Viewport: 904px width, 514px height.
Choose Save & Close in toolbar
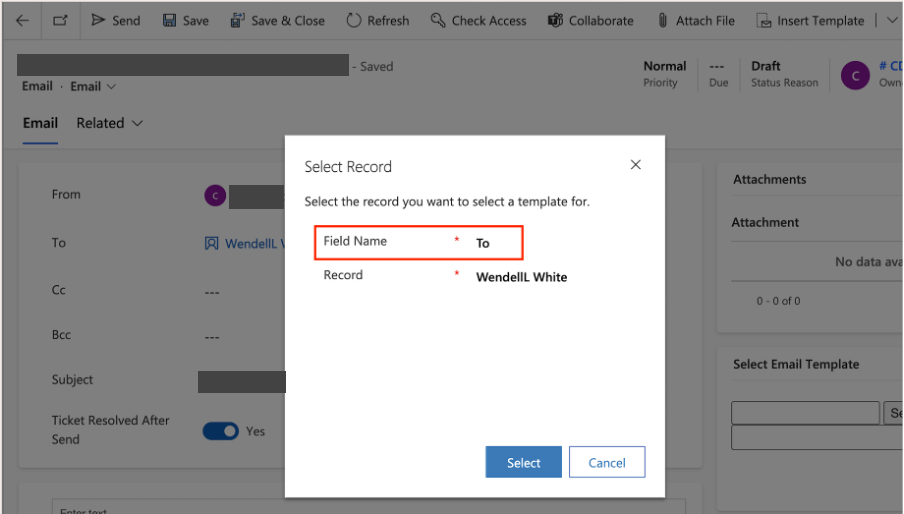tap(277, 21)
